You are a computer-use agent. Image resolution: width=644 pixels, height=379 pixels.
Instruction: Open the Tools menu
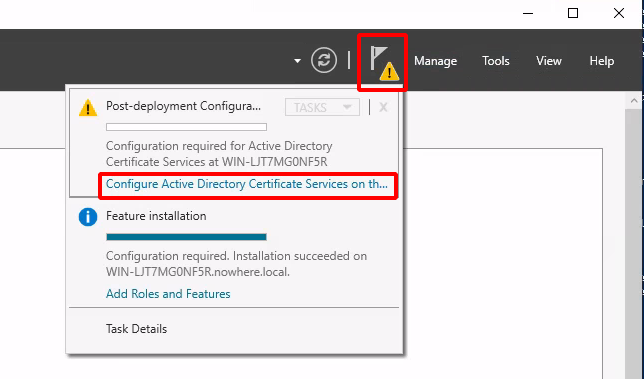[x=496, y=61]
